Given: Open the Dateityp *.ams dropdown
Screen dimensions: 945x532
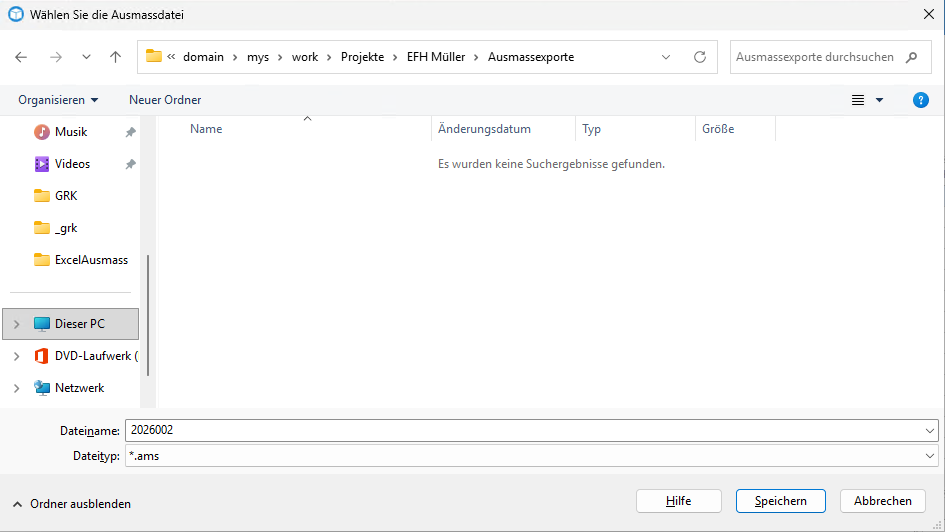Looking at the screenshot, I should tap(532, 456).
